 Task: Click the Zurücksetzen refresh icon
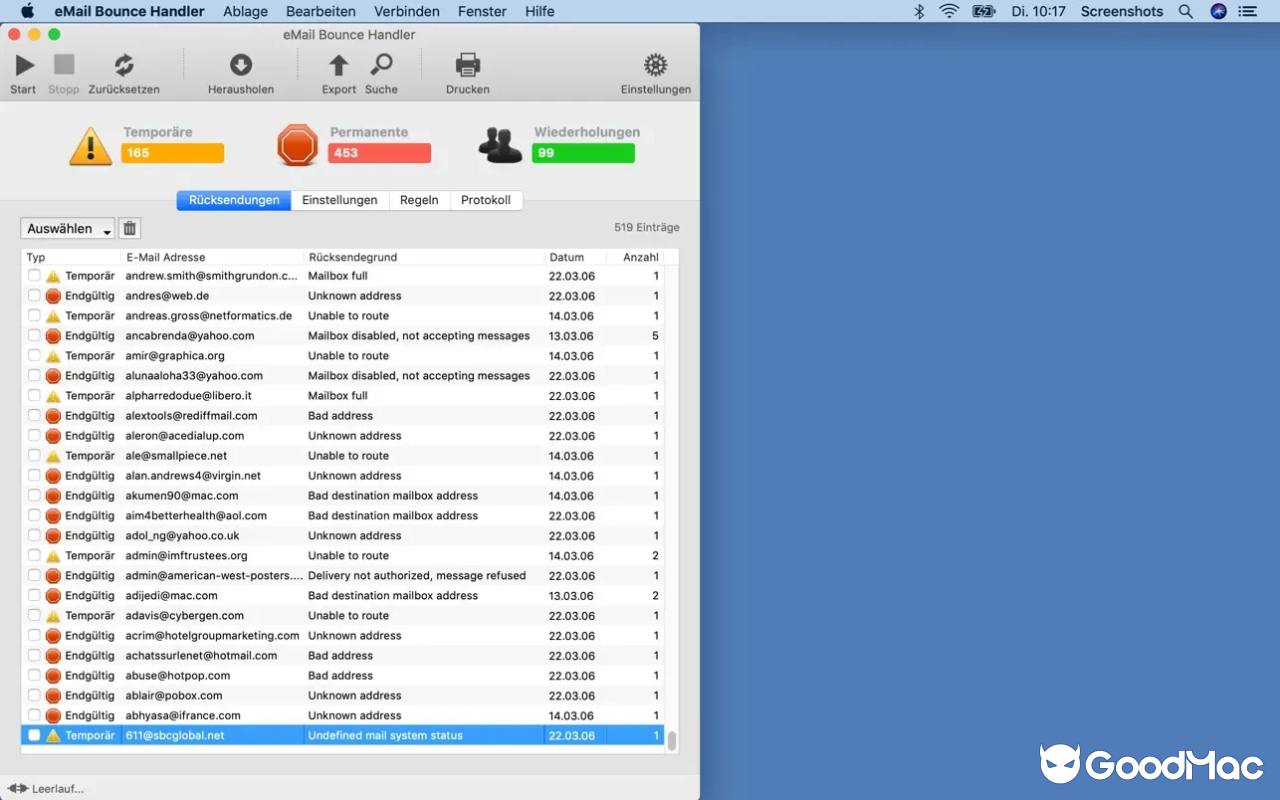123,68
